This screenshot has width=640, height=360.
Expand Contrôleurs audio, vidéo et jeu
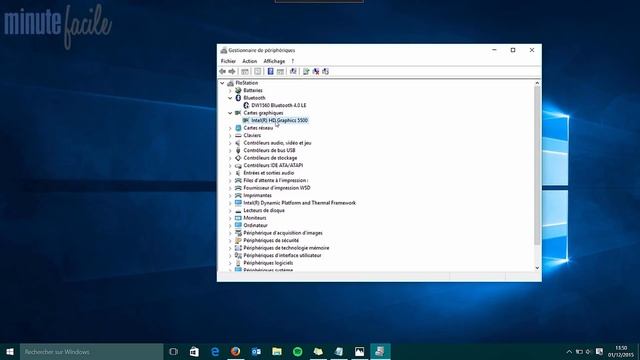tap(230, 143)
